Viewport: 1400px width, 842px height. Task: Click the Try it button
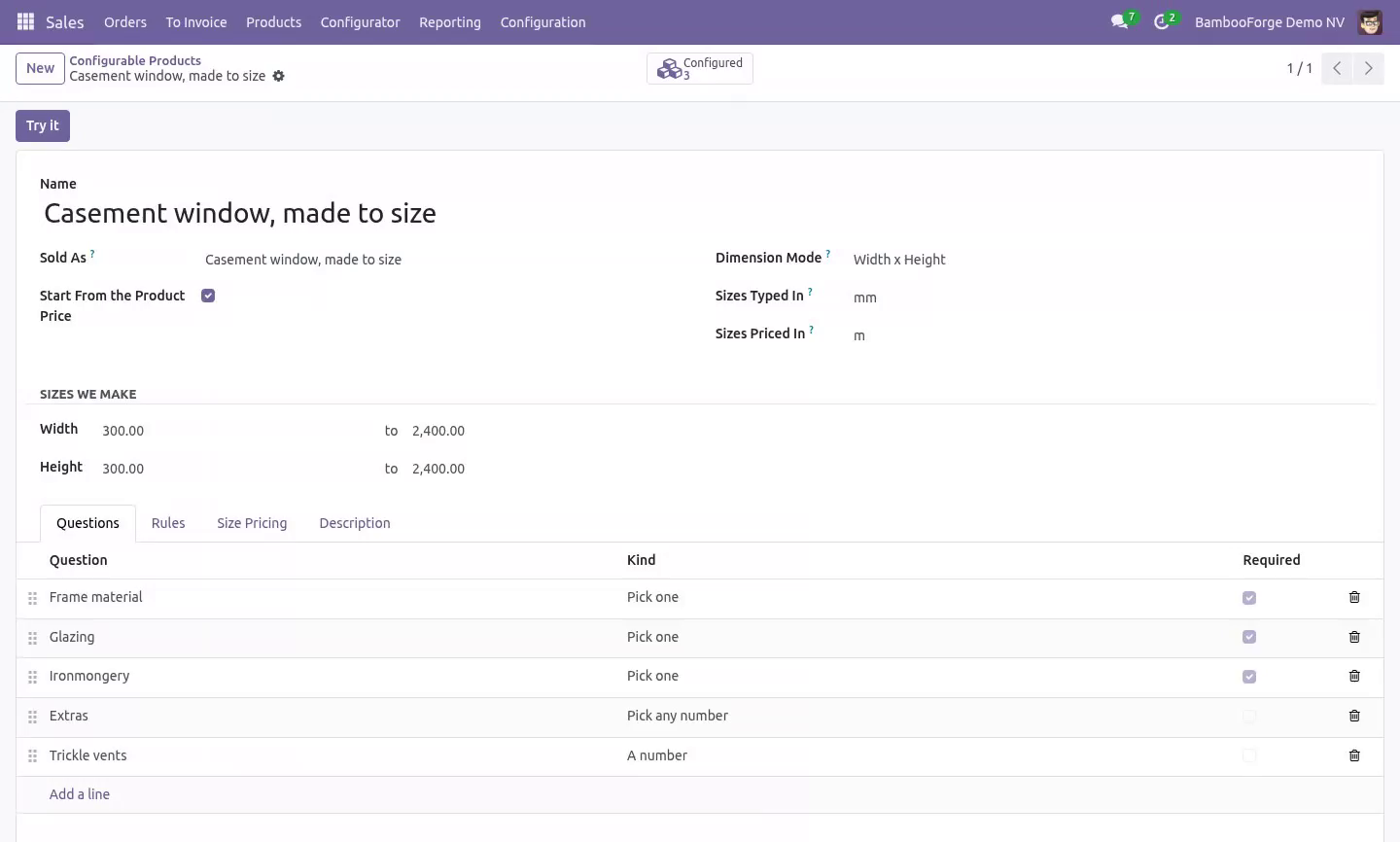pos(43,125)
